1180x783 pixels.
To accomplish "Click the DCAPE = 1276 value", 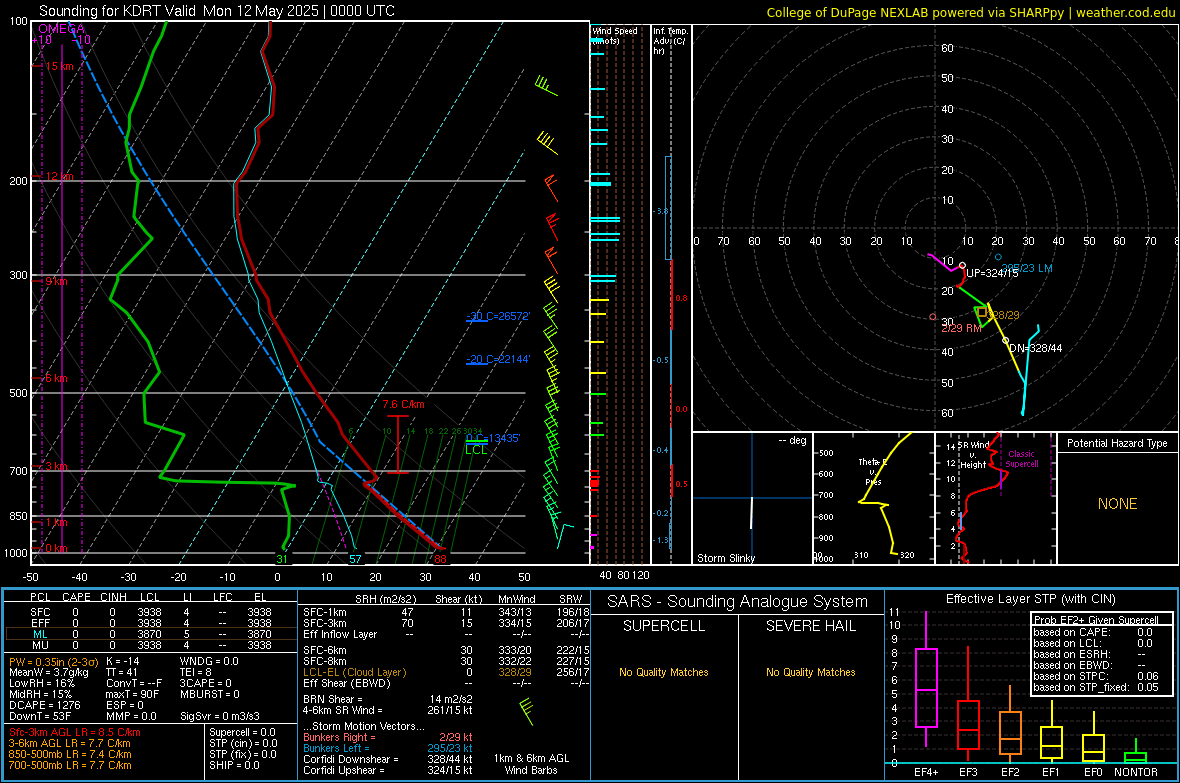I will [44, 705].
